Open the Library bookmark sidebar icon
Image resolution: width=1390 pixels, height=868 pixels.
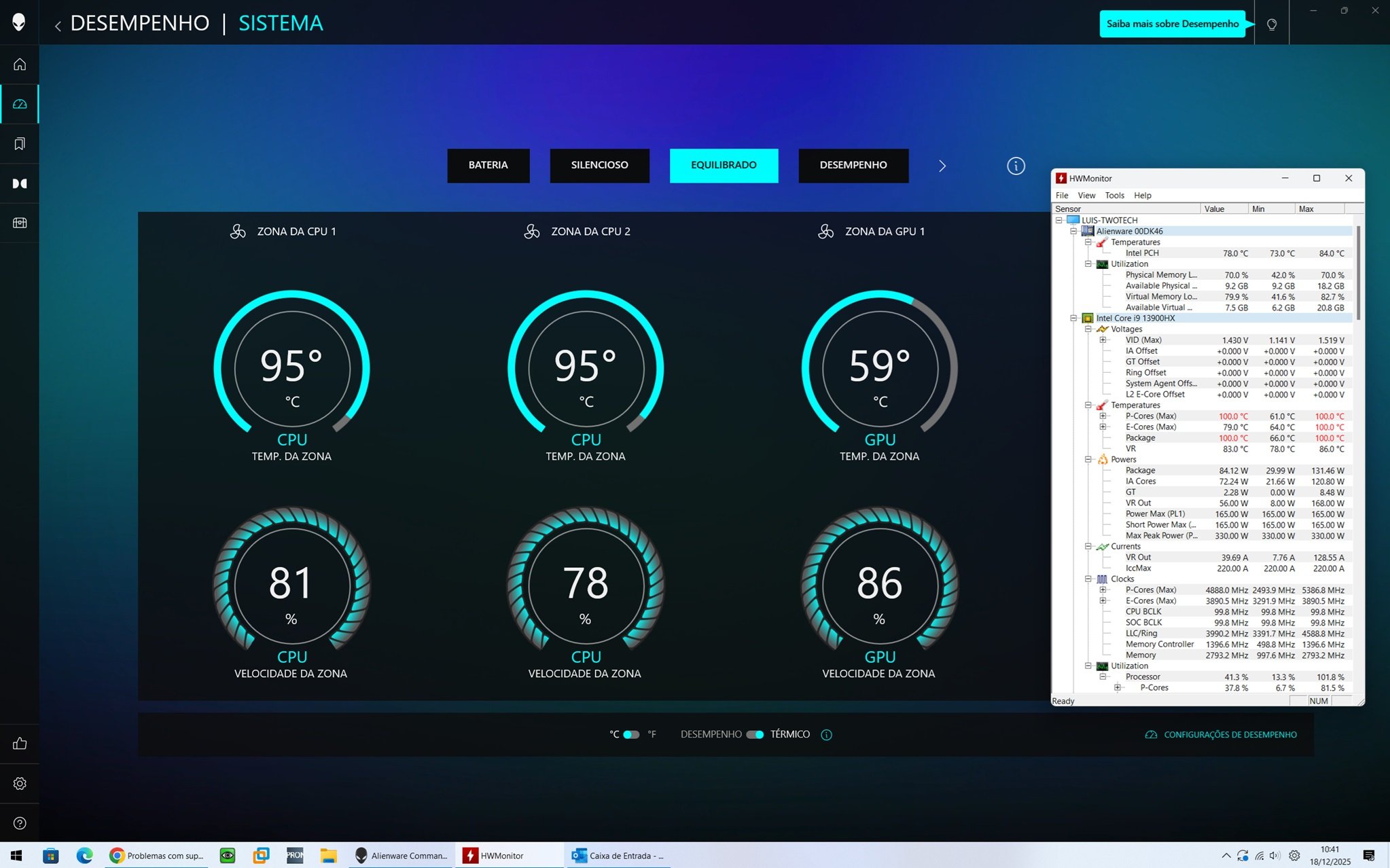(x=20, y=144)
